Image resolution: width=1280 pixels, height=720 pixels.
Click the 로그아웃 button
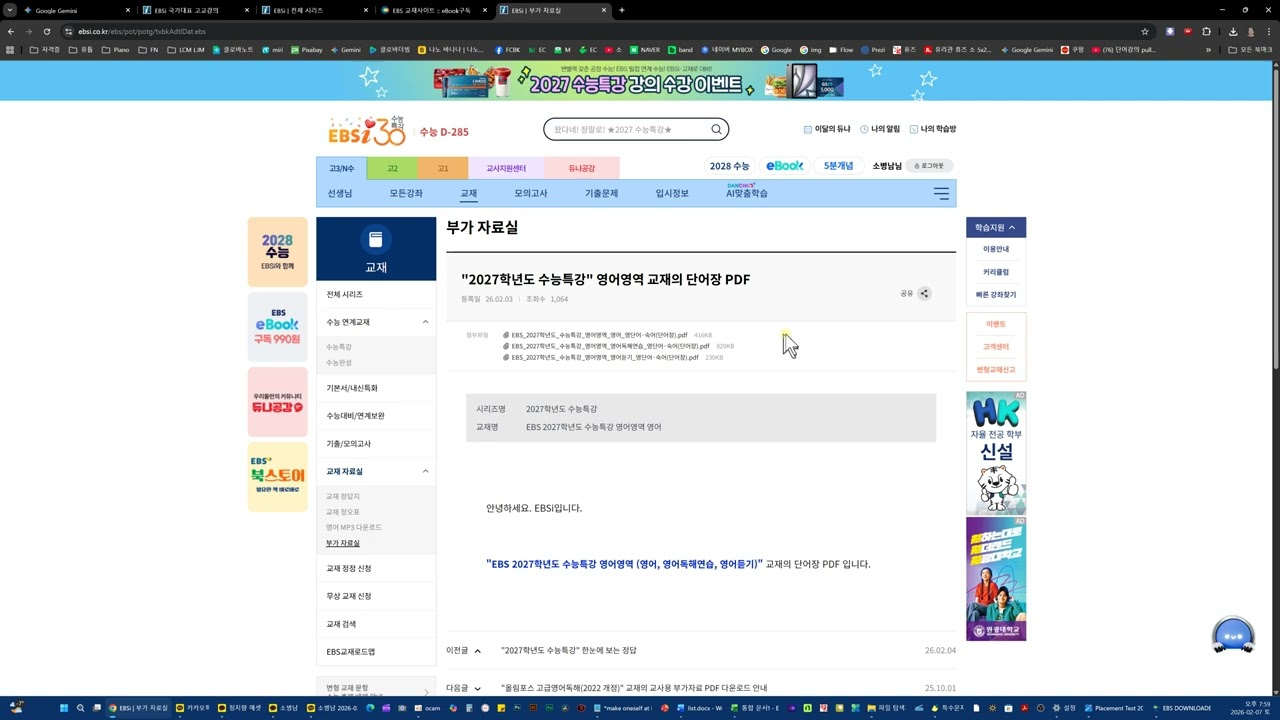click(x=929, y=166)
